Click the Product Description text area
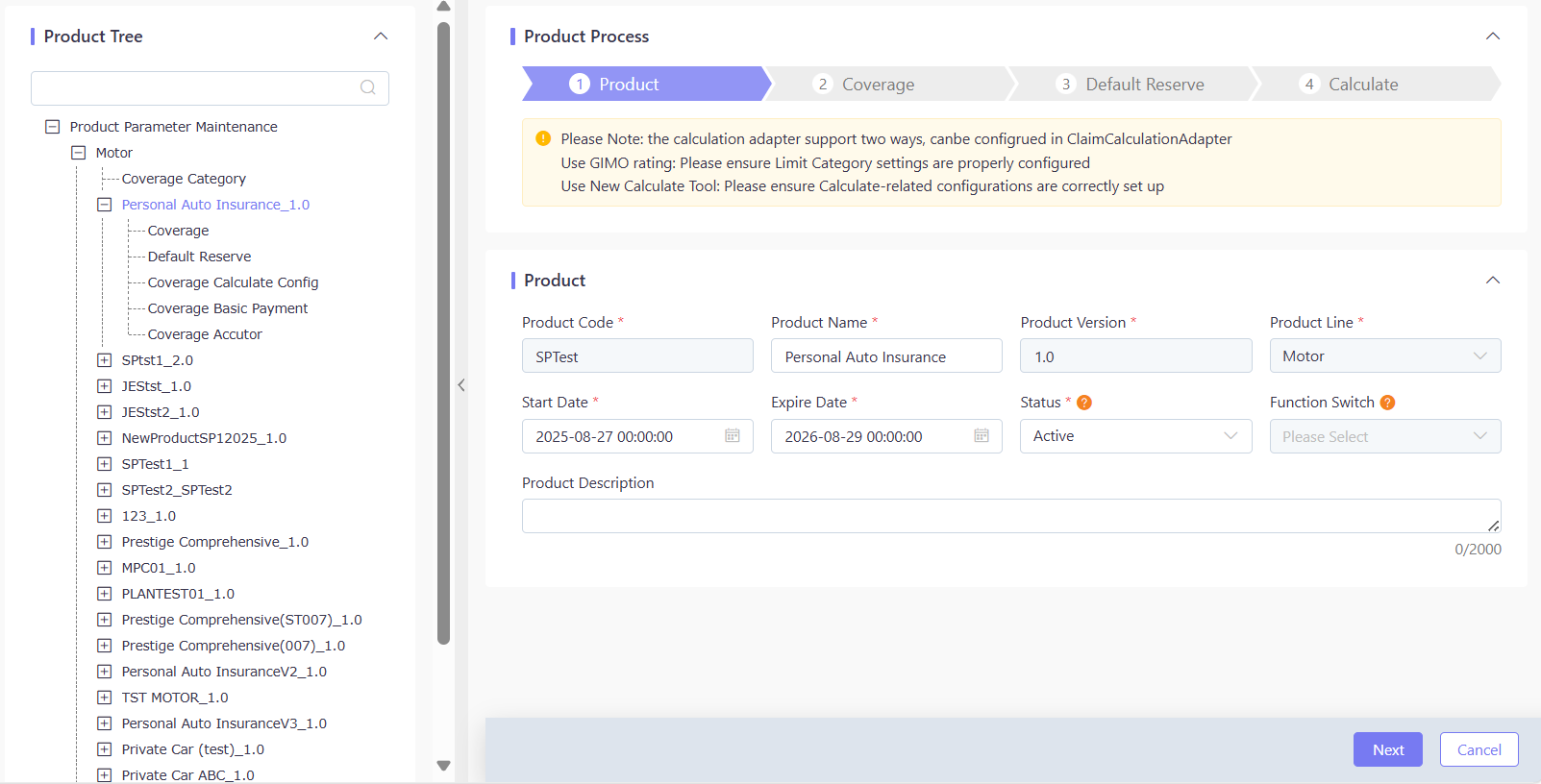 pyautogui.click(x=1011, y=516)
